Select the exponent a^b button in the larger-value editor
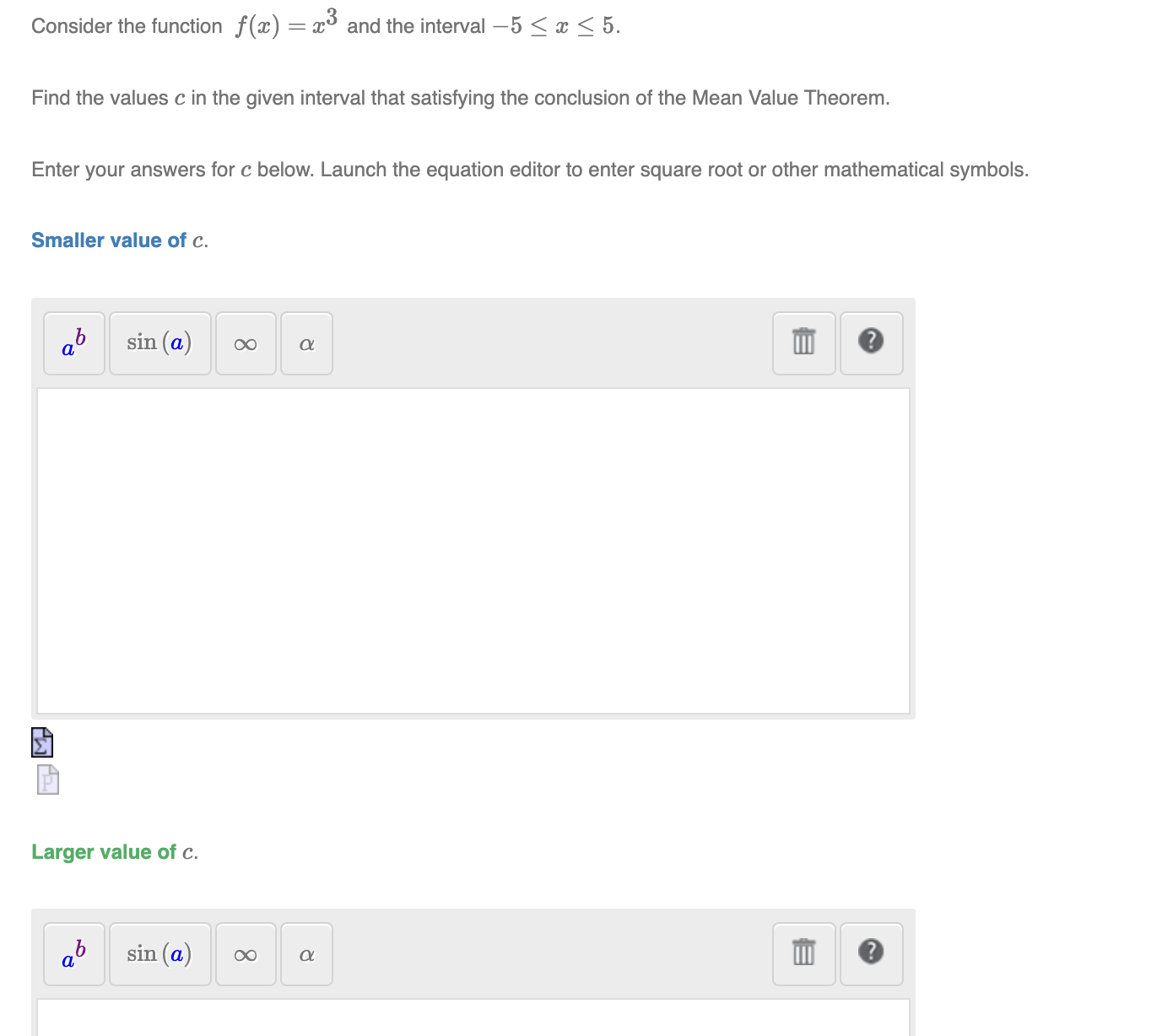This screenshot has height=1036, width=1173. [x=73, y=954]
